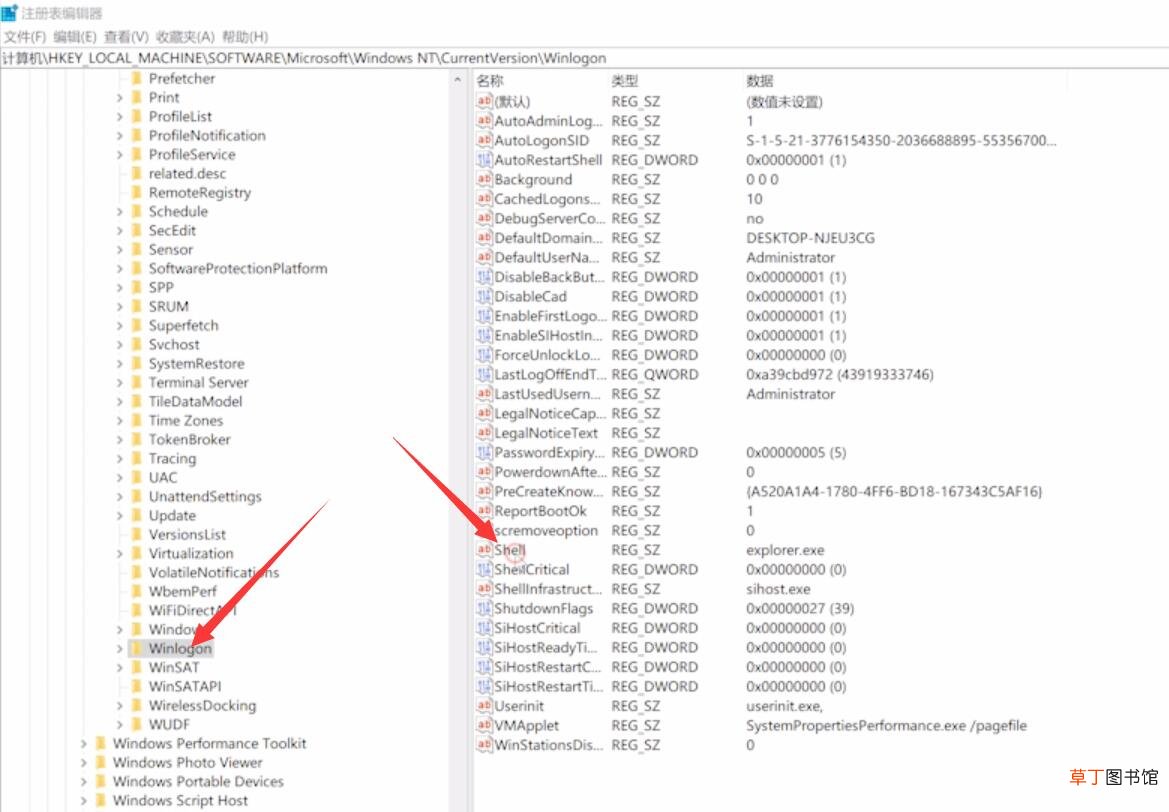
Task: Click the LegalNoticeText string icon
Action: (x=484, y=432)
